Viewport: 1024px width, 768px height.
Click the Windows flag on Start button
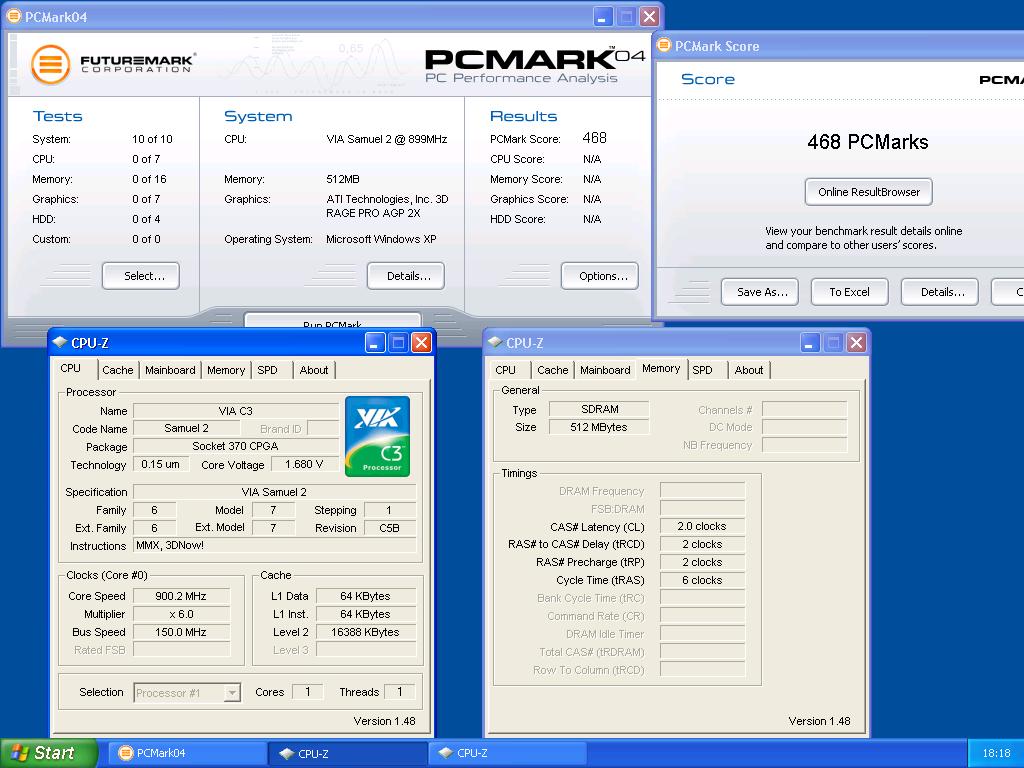[x=20, y=753]
